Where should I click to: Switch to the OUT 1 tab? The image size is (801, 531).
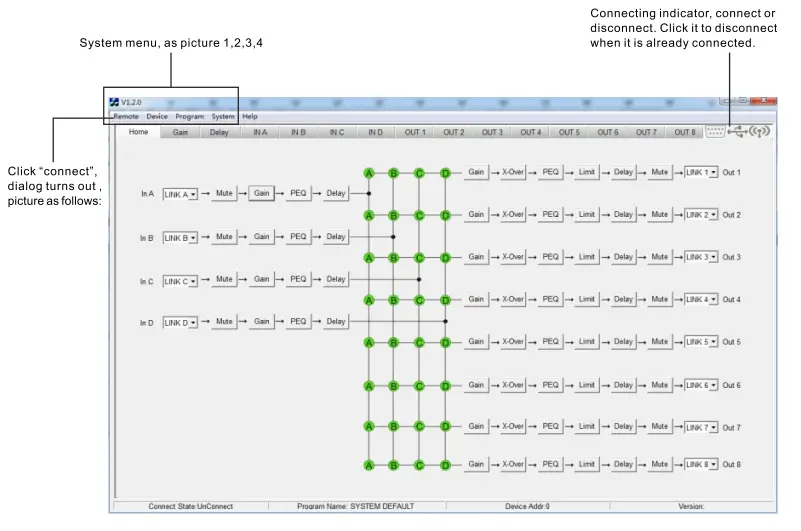[415, 132]
